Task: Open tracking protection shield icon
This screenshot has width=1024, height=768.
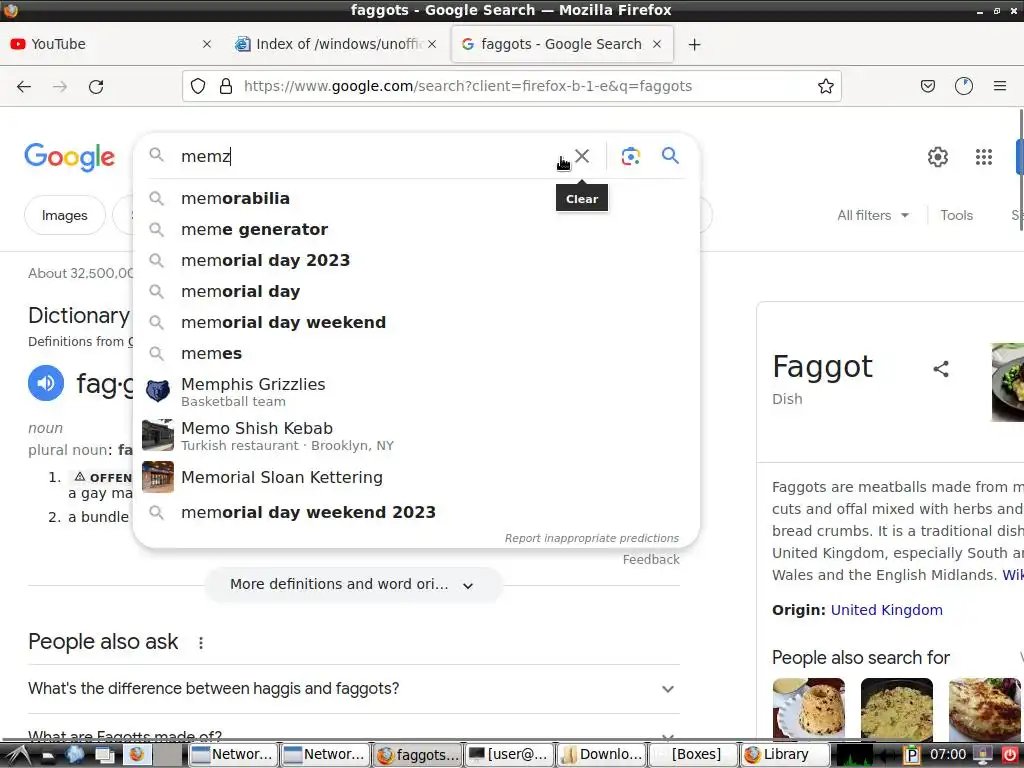Action: [x=198, y=86]
